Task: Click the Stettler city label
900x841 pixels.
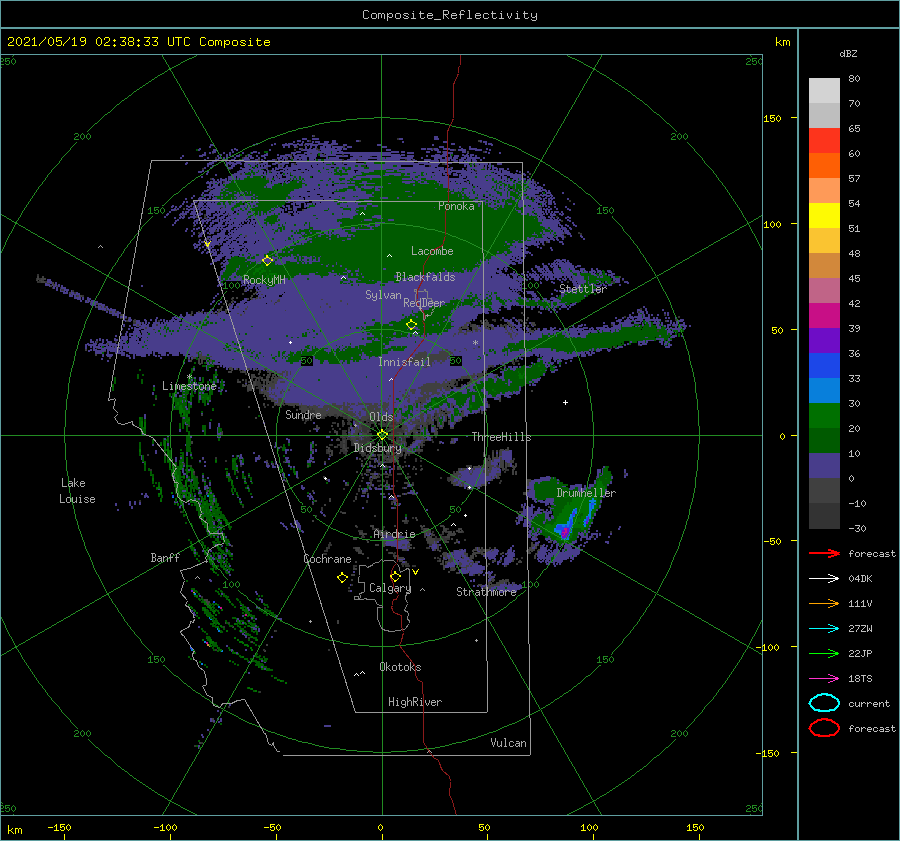Action: (x=583, y=289)
